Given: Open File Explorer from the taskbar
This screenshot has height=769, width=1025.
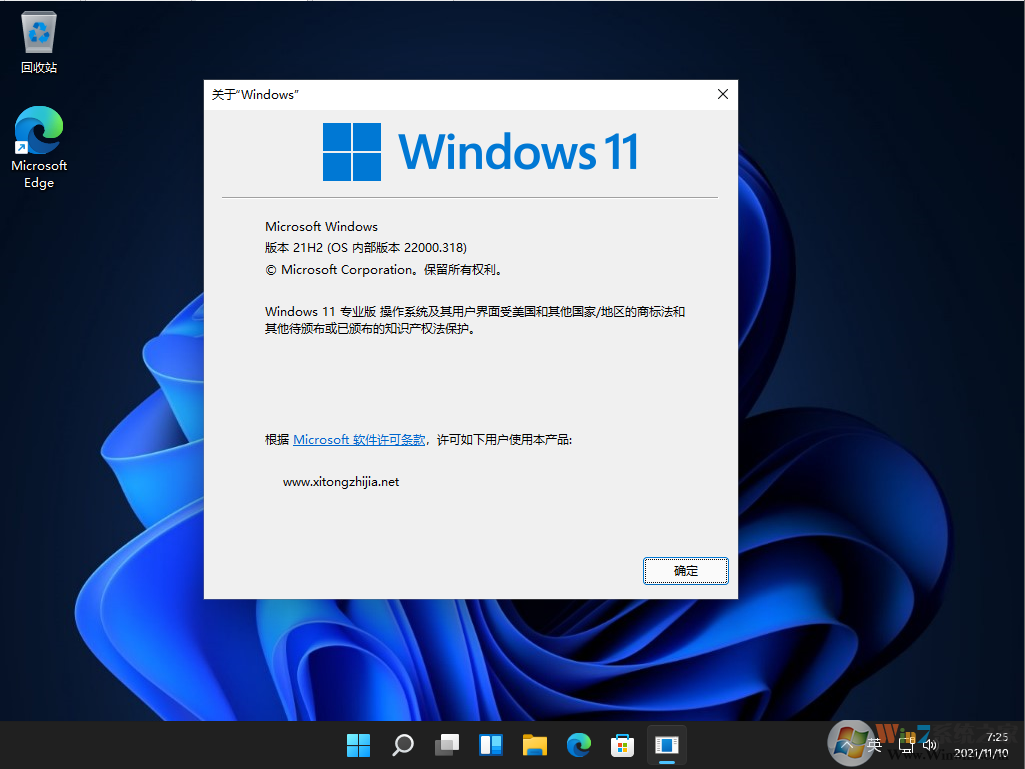Looking at the screenshot, I should (x=534, y=745).
